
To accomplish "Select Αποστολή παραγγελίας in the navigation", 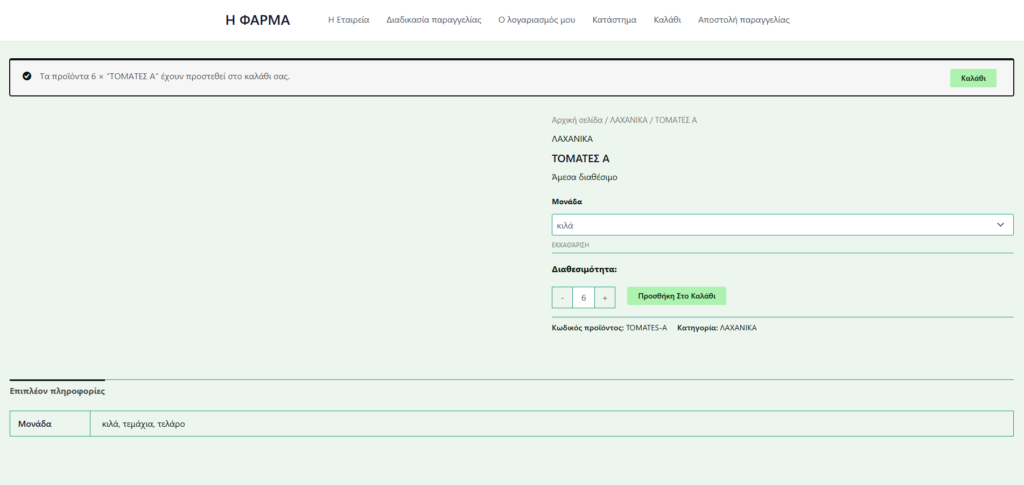I will click(x=744, y=20).
